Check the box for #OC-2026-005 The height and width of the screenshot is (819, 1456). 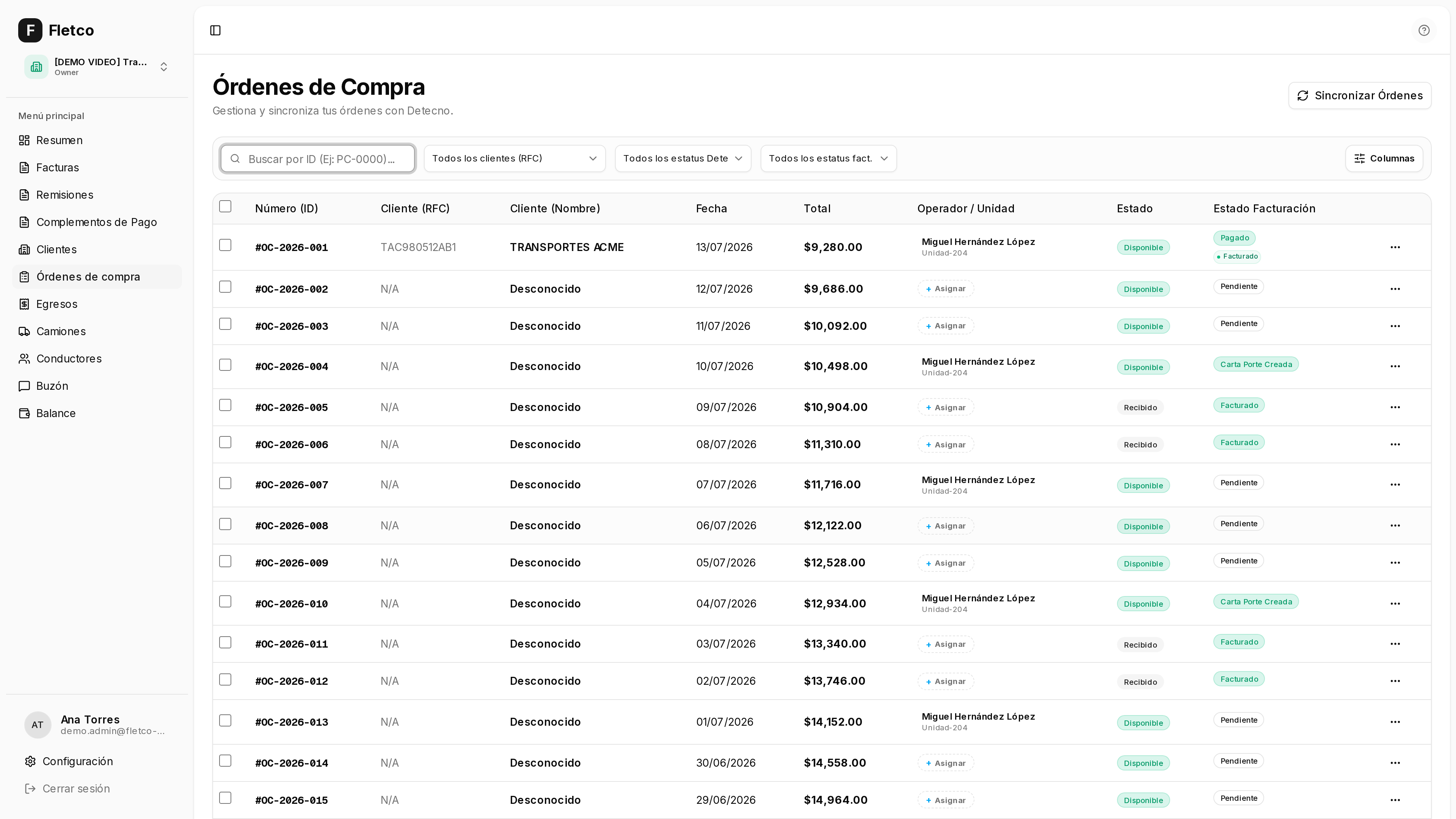[226, 405]
